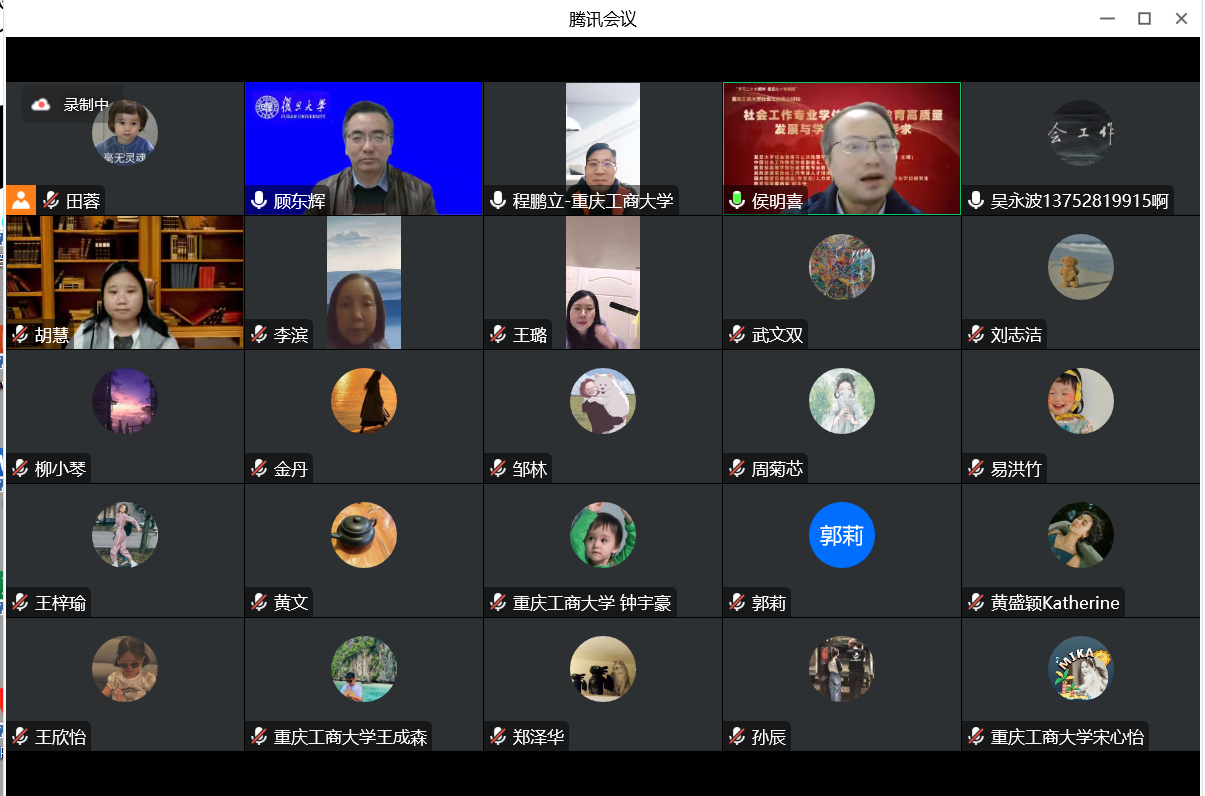Click the mic icon next to 柳小琴
Viewport: 1205px width, 796px height.
pos(20,467)
